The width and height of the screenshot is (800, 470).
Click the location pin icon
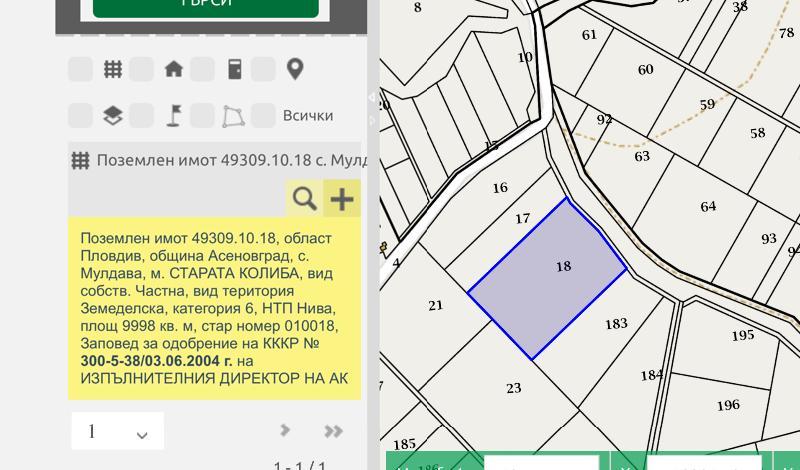click(x=294, y=69)
